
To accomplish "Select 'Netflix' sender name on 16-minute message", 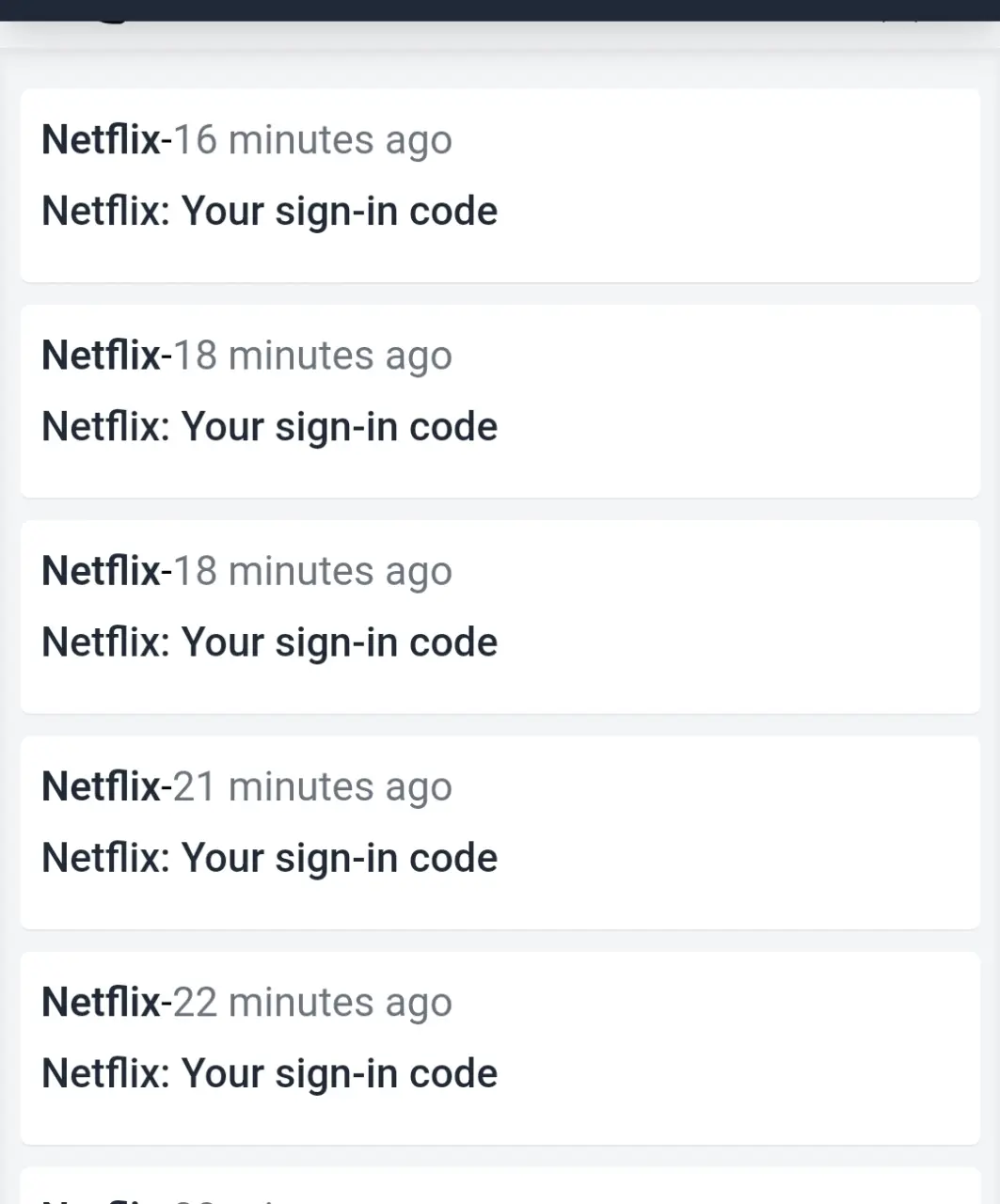I will 102,139.
